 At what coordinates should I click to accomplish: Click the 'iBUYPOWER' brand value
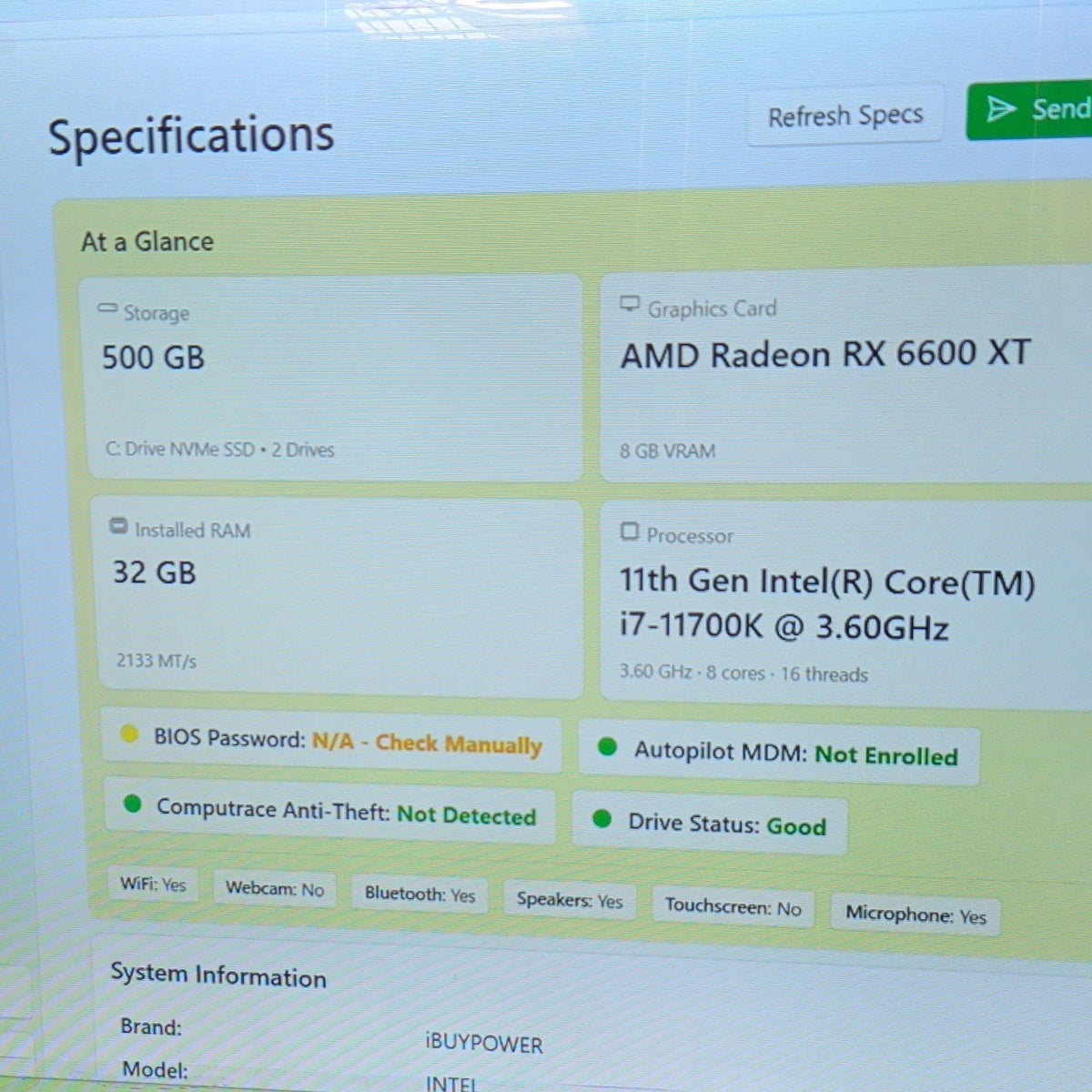coord(484,1043)
